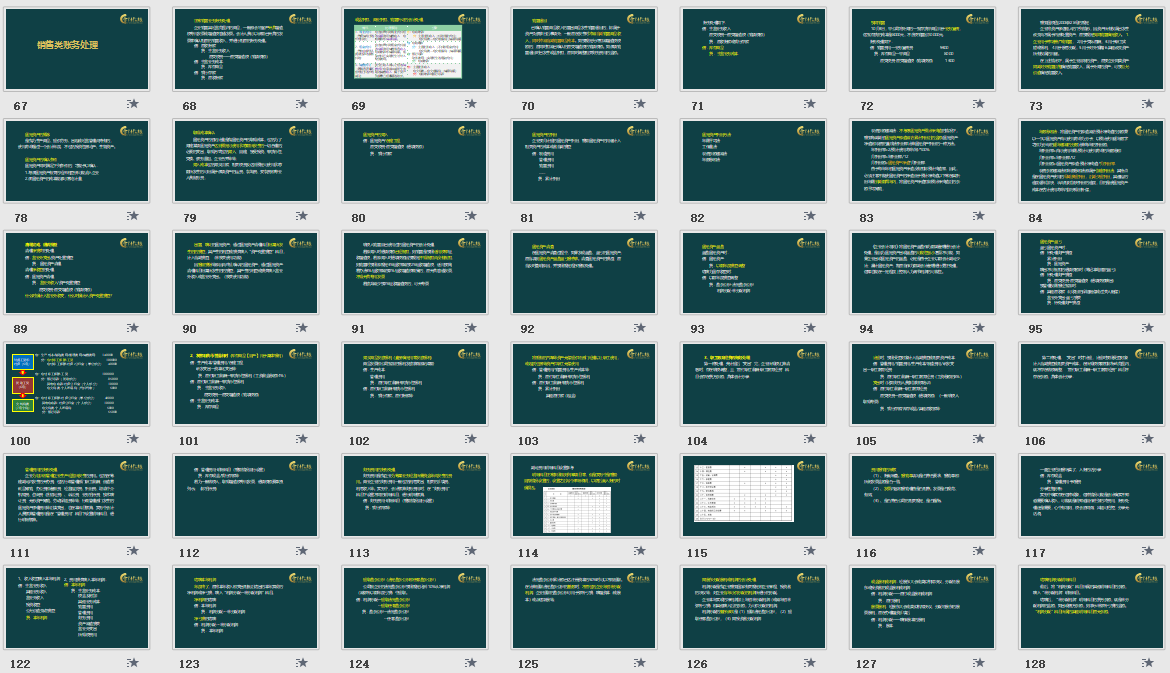This screenshot has height=673, width=1170.
Task: Click the slide number label 84
Action: (1035, 218)
